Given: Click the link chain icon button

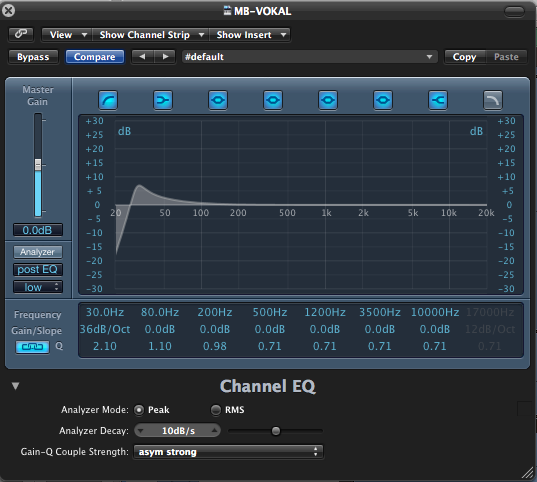Looking at the screenshot, I should click(21, 34).
